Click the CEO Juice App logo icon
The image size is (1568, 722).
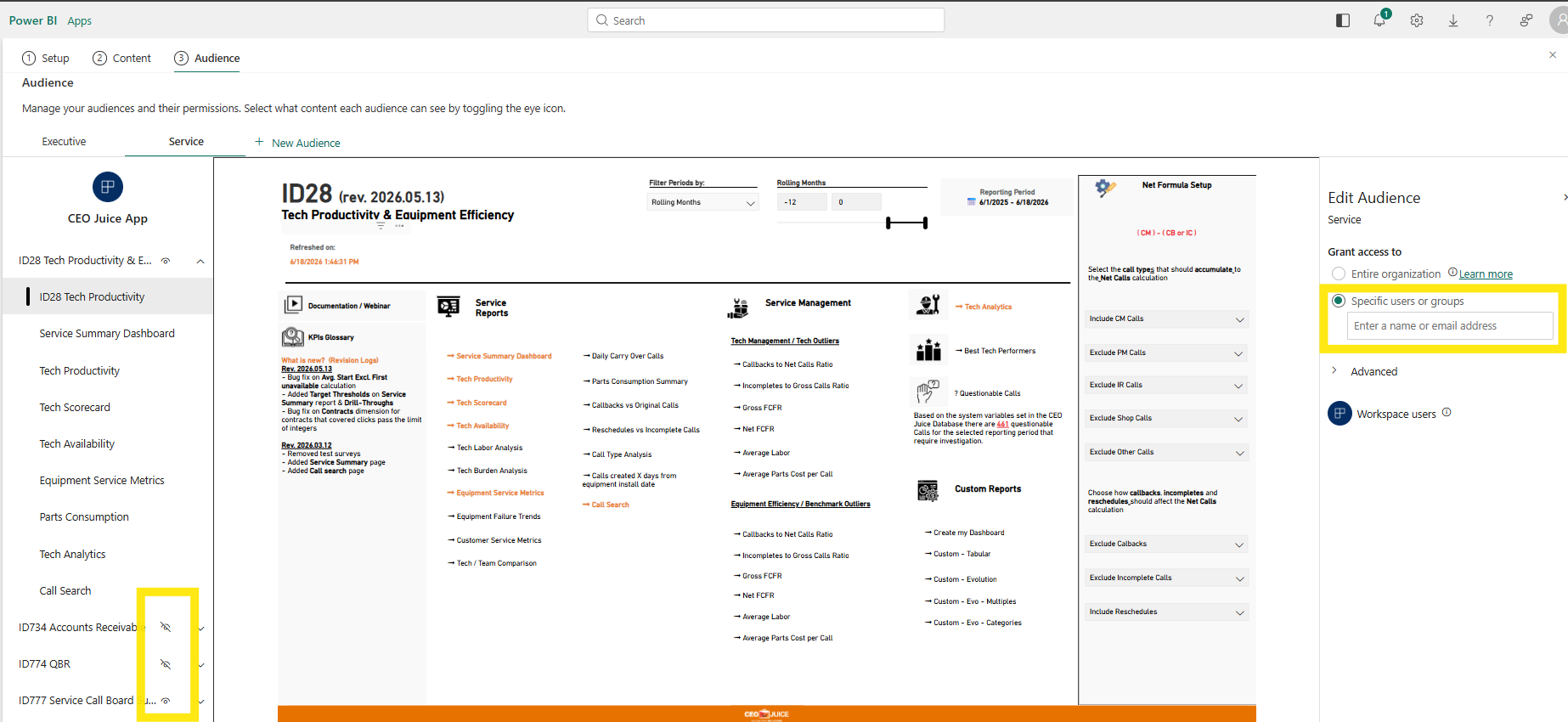(x=108, y=187)
